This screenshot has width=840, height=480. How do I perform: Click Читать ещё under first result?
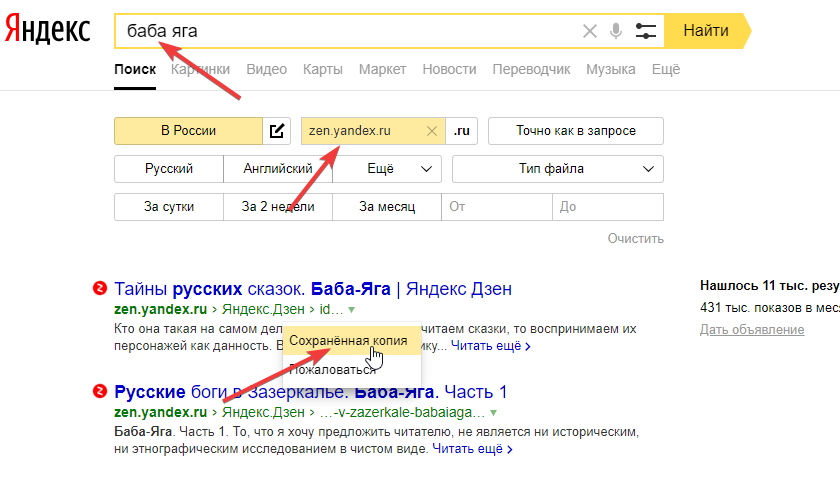coord(490,346)
